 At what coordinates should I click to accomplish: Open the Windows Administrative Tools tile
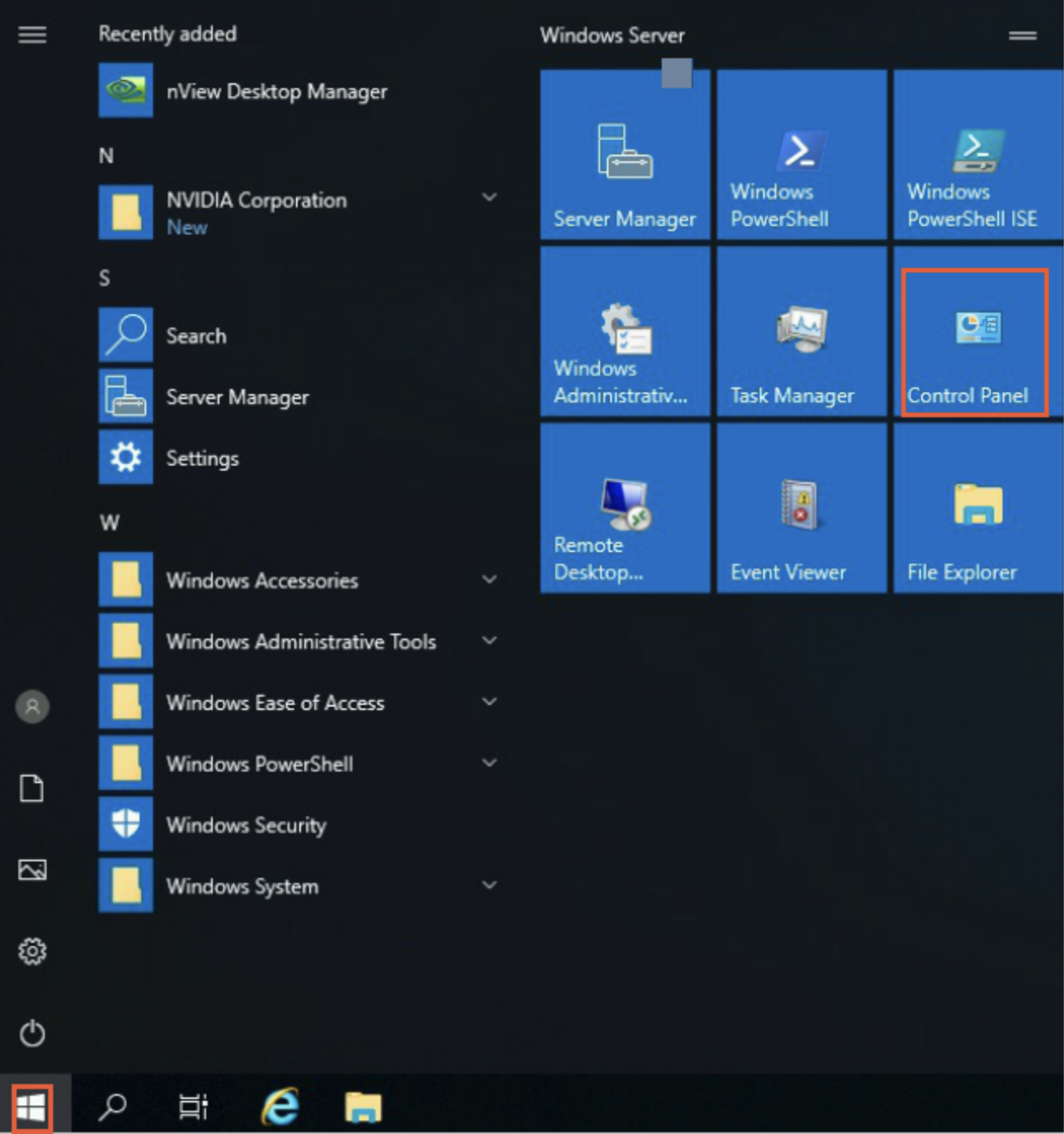(625, 331)
